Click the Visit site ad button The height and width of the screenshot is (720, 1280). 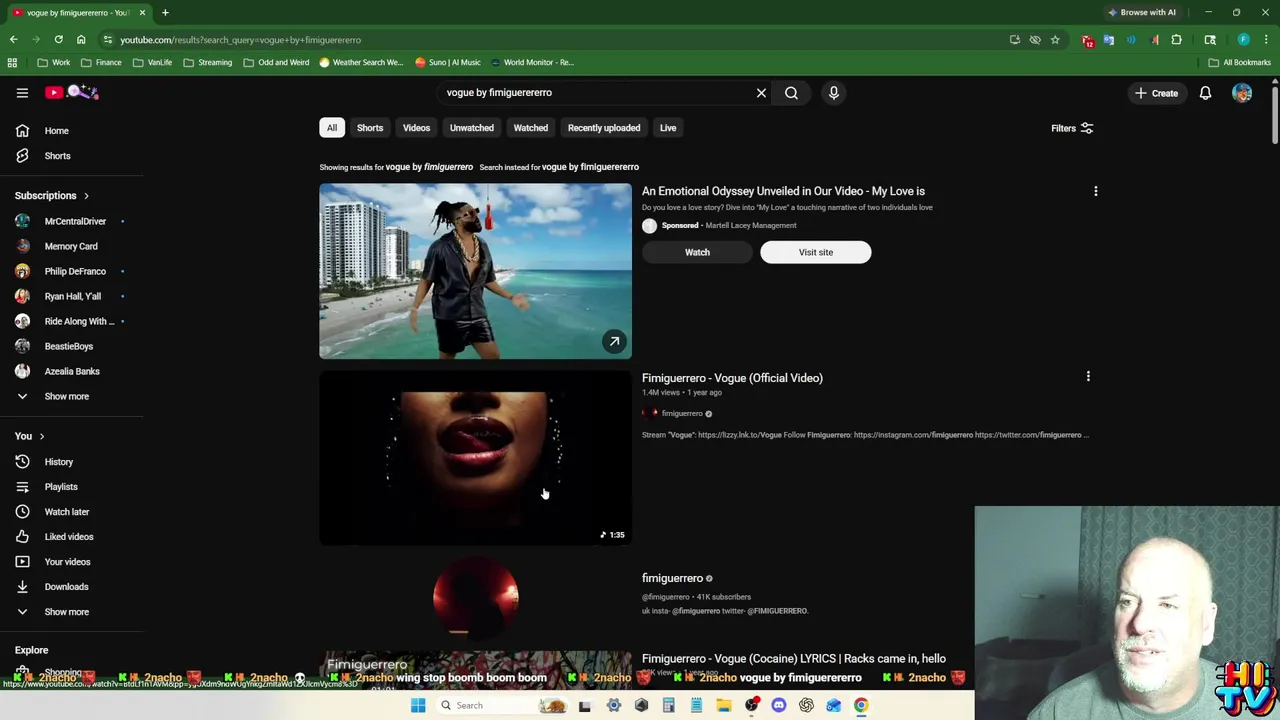(815, 252)
